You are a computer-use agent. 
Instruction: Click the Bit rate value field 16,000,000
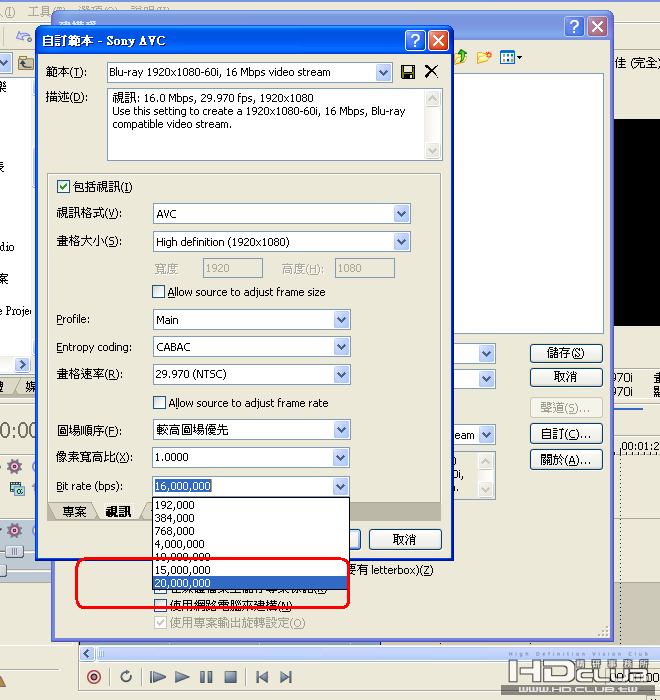point(242,486)
